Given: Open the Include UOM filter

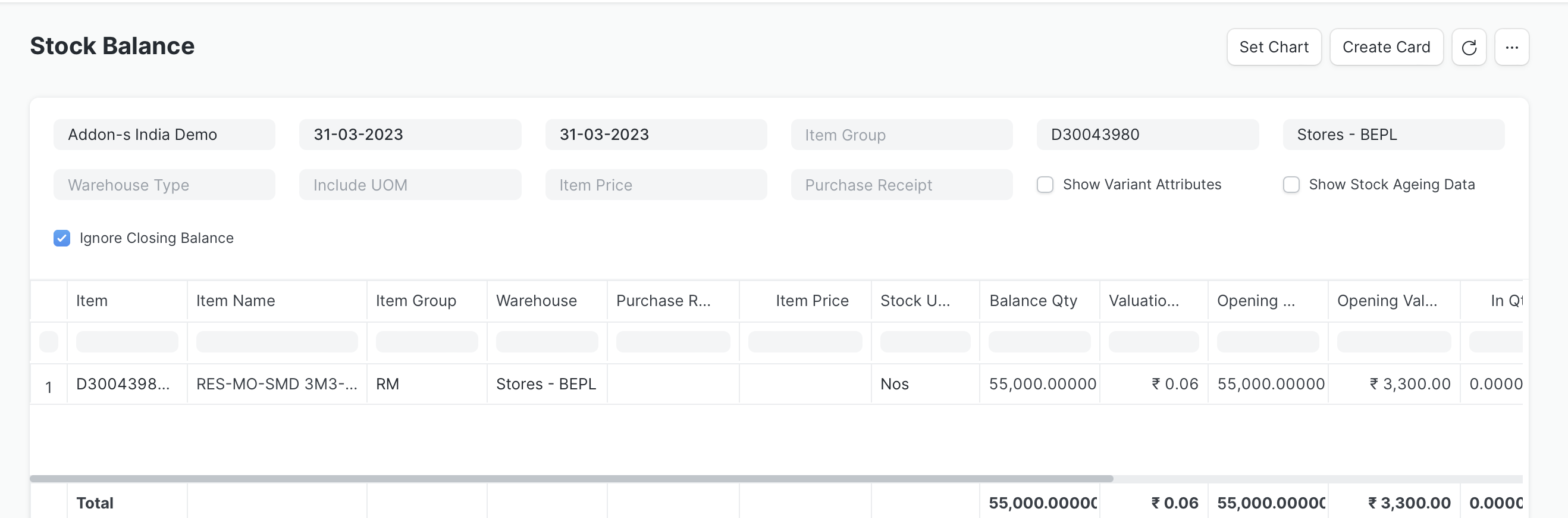Looking at the screenshot, I should (x=410, y=185).
